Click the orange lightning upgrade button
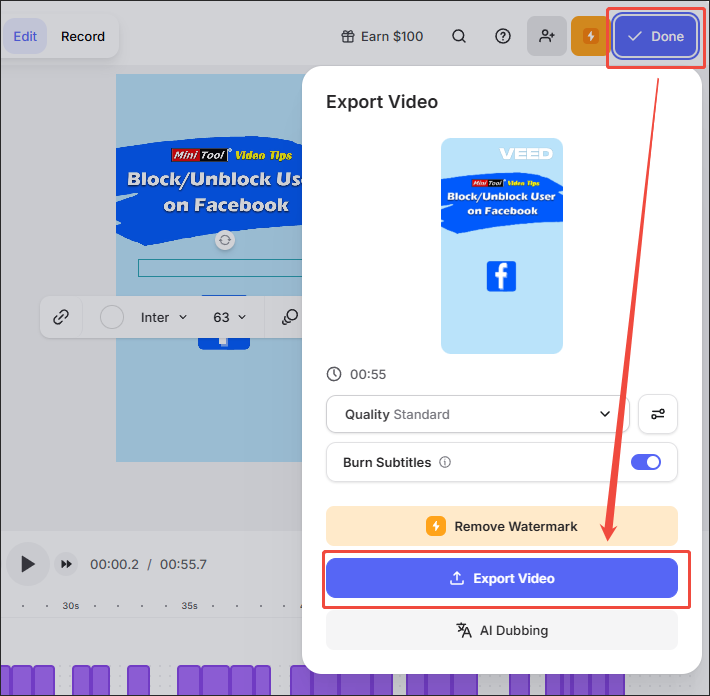710x696 pixels. [x=590, y=36]
